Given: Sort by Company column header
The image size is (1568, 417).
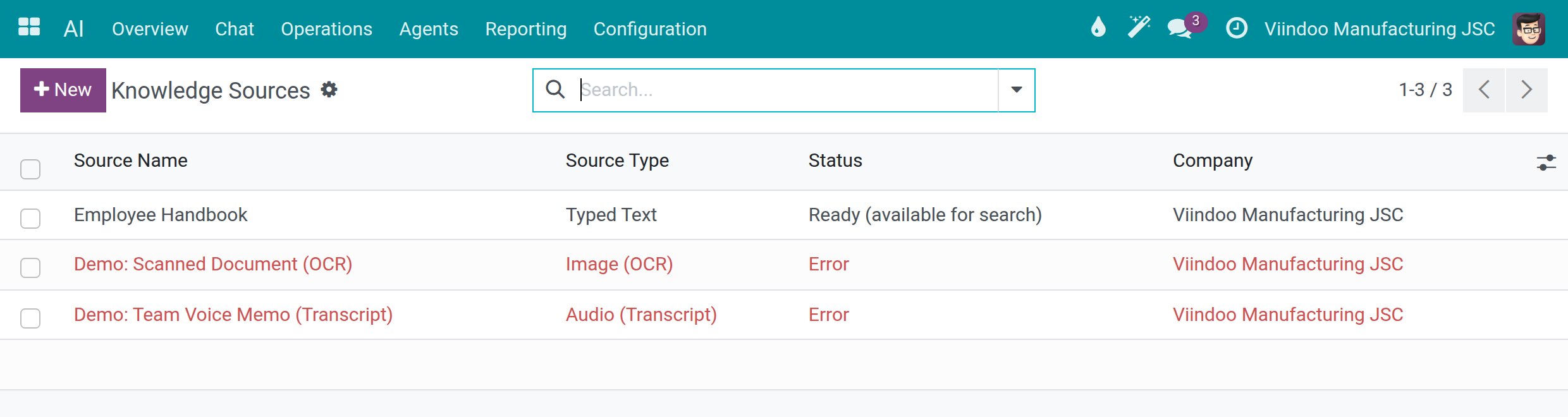Looking at the screenshot, I should [1213, 160].
